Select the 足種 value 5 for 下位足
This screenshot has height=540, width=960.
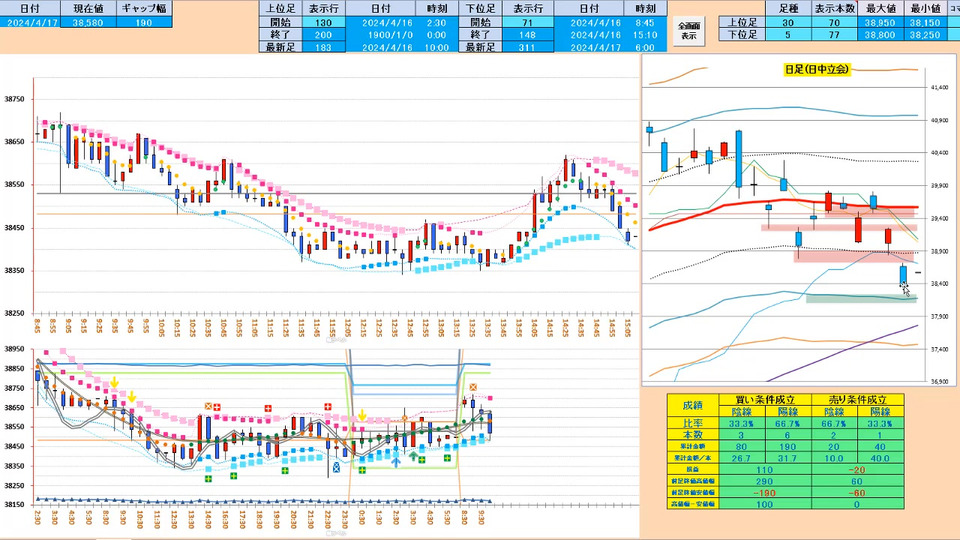(x=788, y=35)
